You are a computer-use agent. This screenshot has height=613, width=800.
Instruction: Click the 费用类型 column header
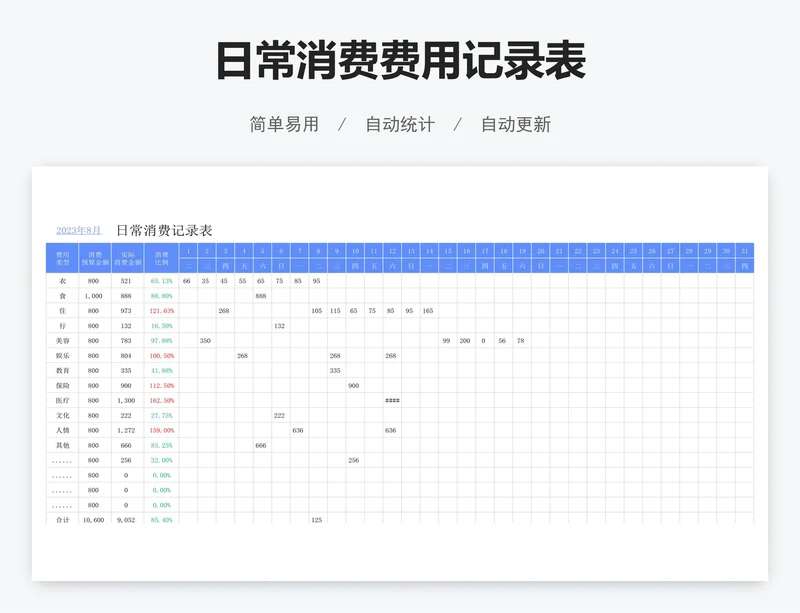pos(62,258)
